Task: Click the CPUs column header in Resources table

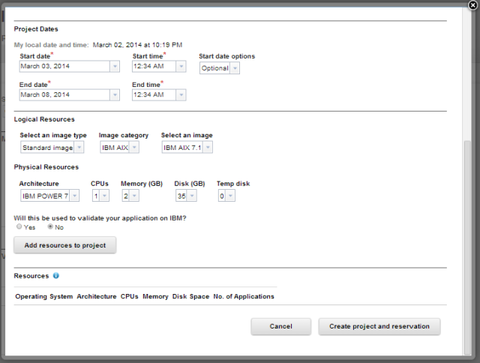Action: [x=129, y=296]
